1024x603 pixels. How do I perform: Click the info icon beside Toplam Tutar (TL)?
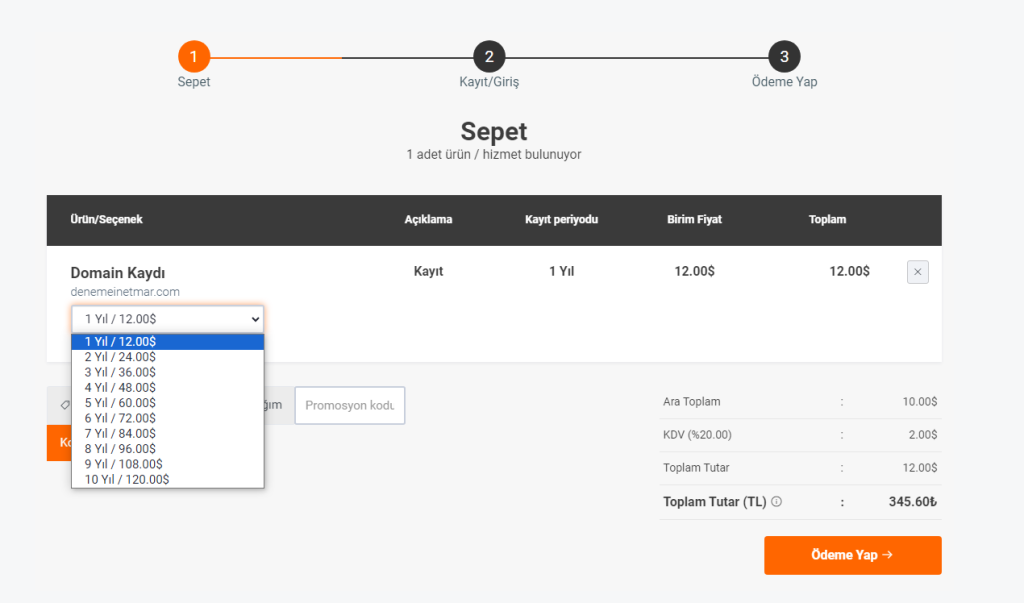[776, 502]
